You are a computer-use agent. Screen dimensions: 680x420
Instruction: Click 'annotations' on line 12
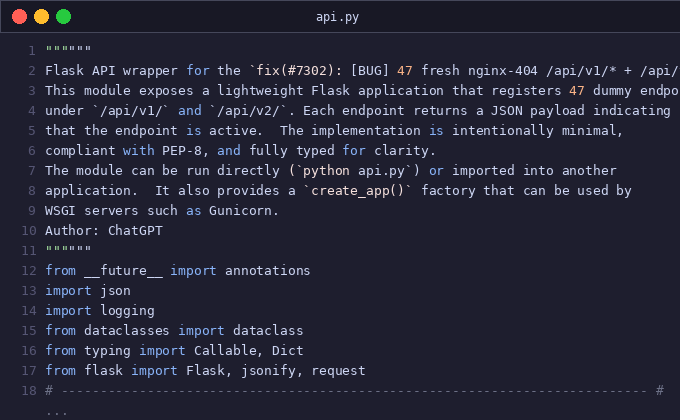[268, 271]
